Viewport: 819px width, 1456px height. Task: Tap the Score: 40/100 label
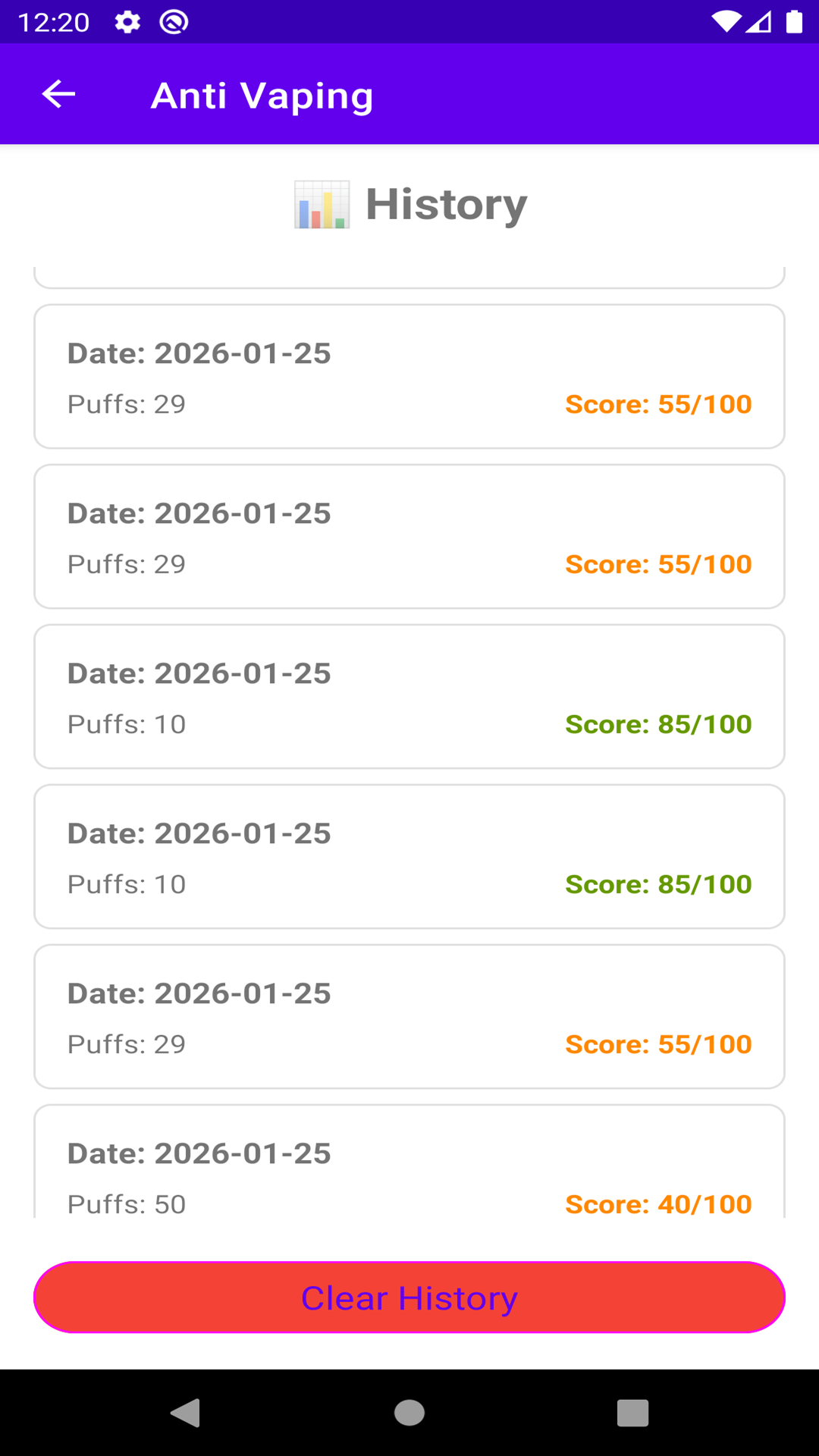[658, 1203]
